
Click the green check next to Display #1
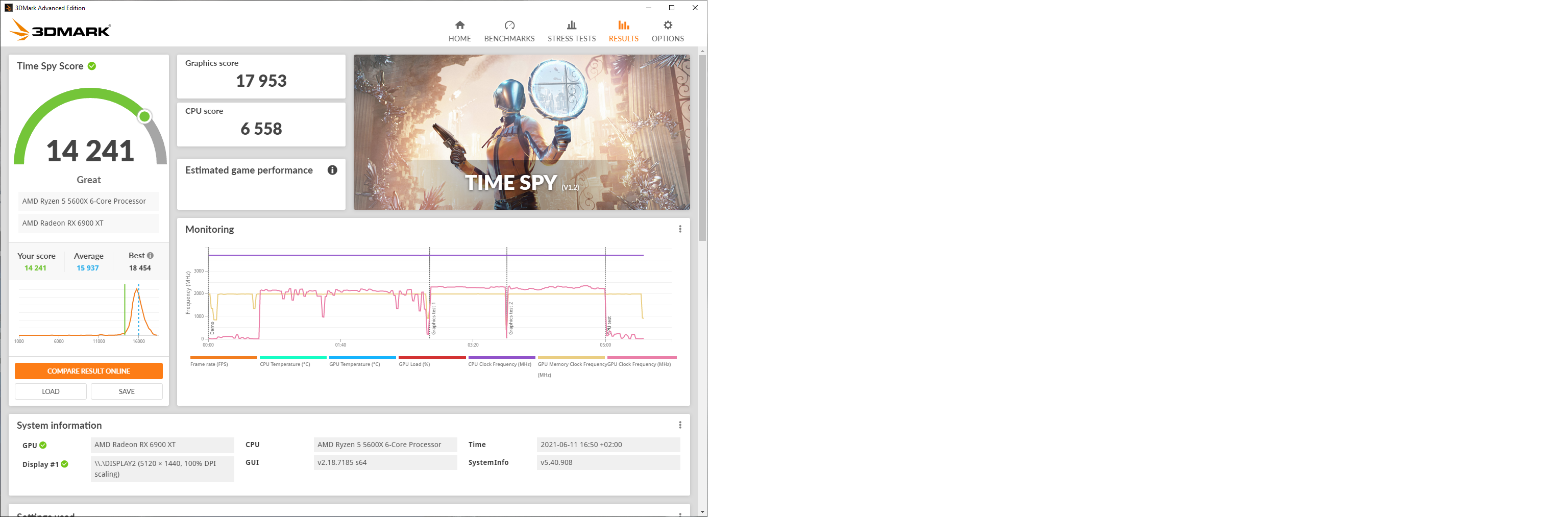pos(64,464)
